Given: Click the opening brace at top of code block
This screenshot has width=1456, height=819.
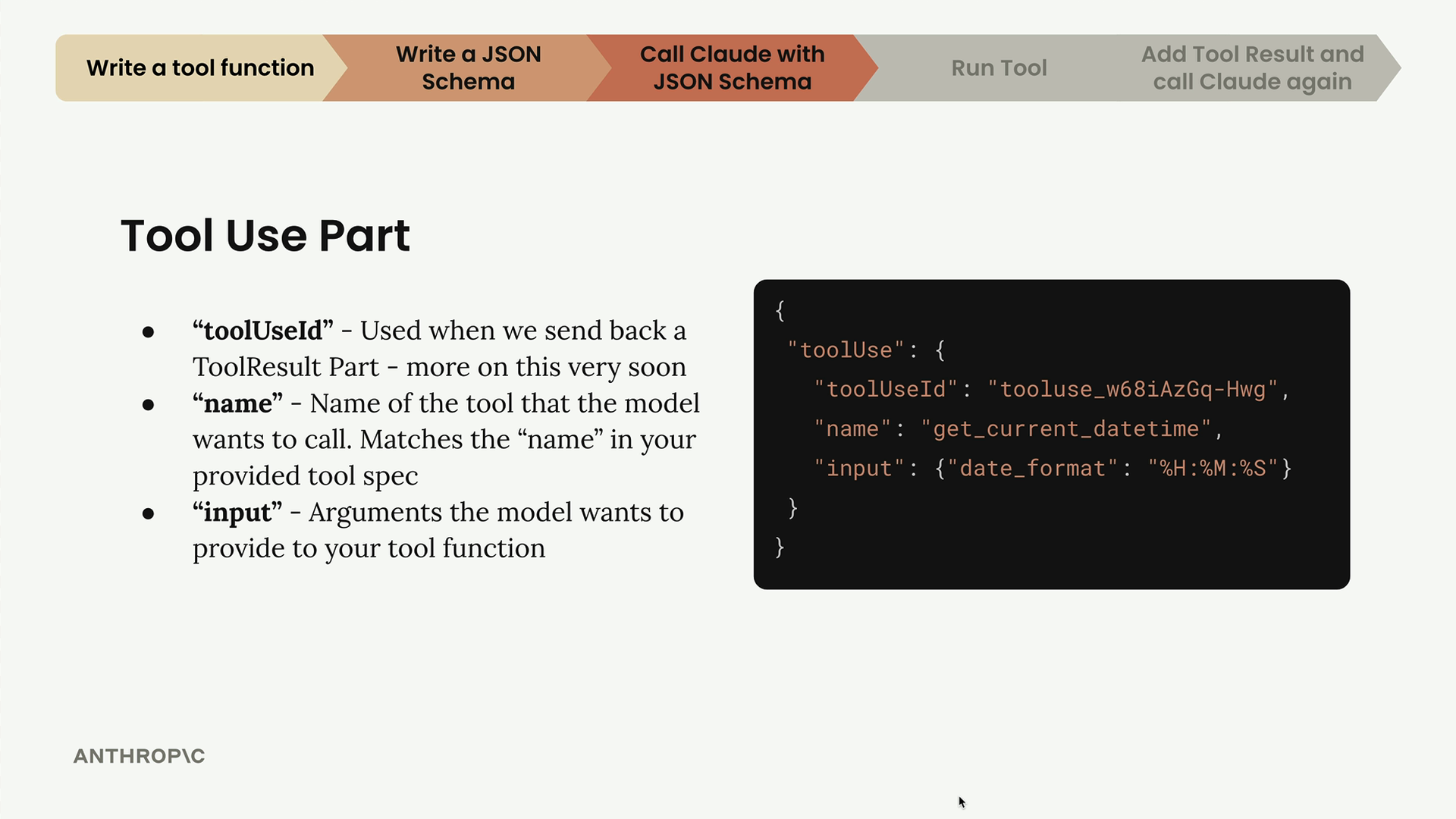Looking at the screenshot, I should point(780,311).
